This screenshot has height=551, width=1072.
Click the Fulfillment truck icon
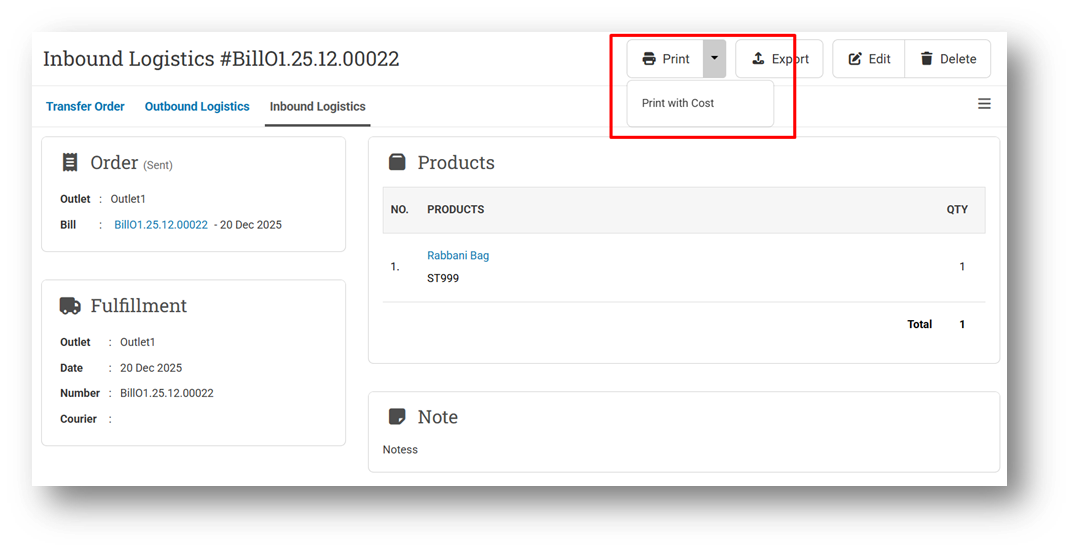(x=70, y=305)
